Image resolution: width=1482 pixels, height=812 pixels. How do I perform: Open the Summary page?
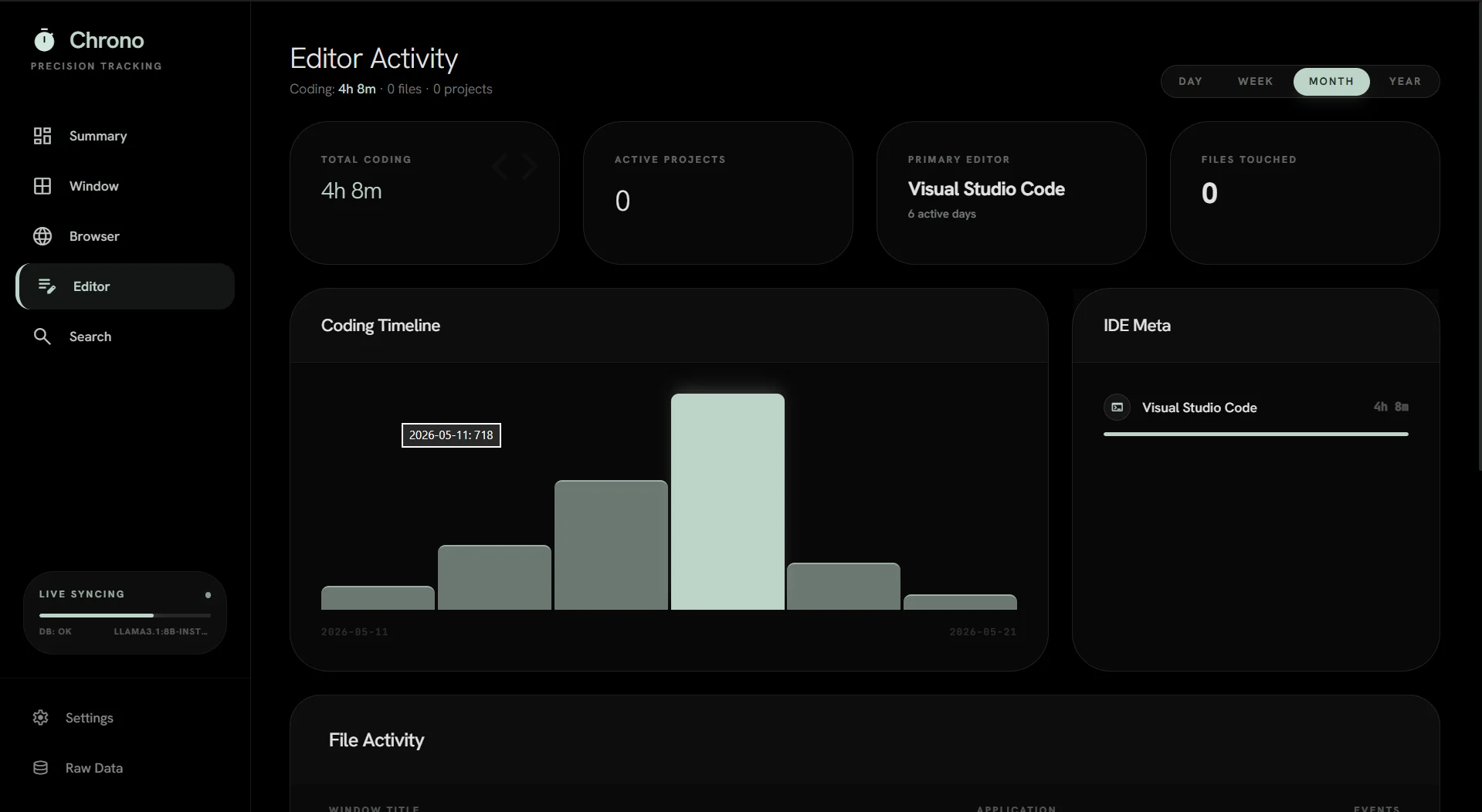coord(125,136)
